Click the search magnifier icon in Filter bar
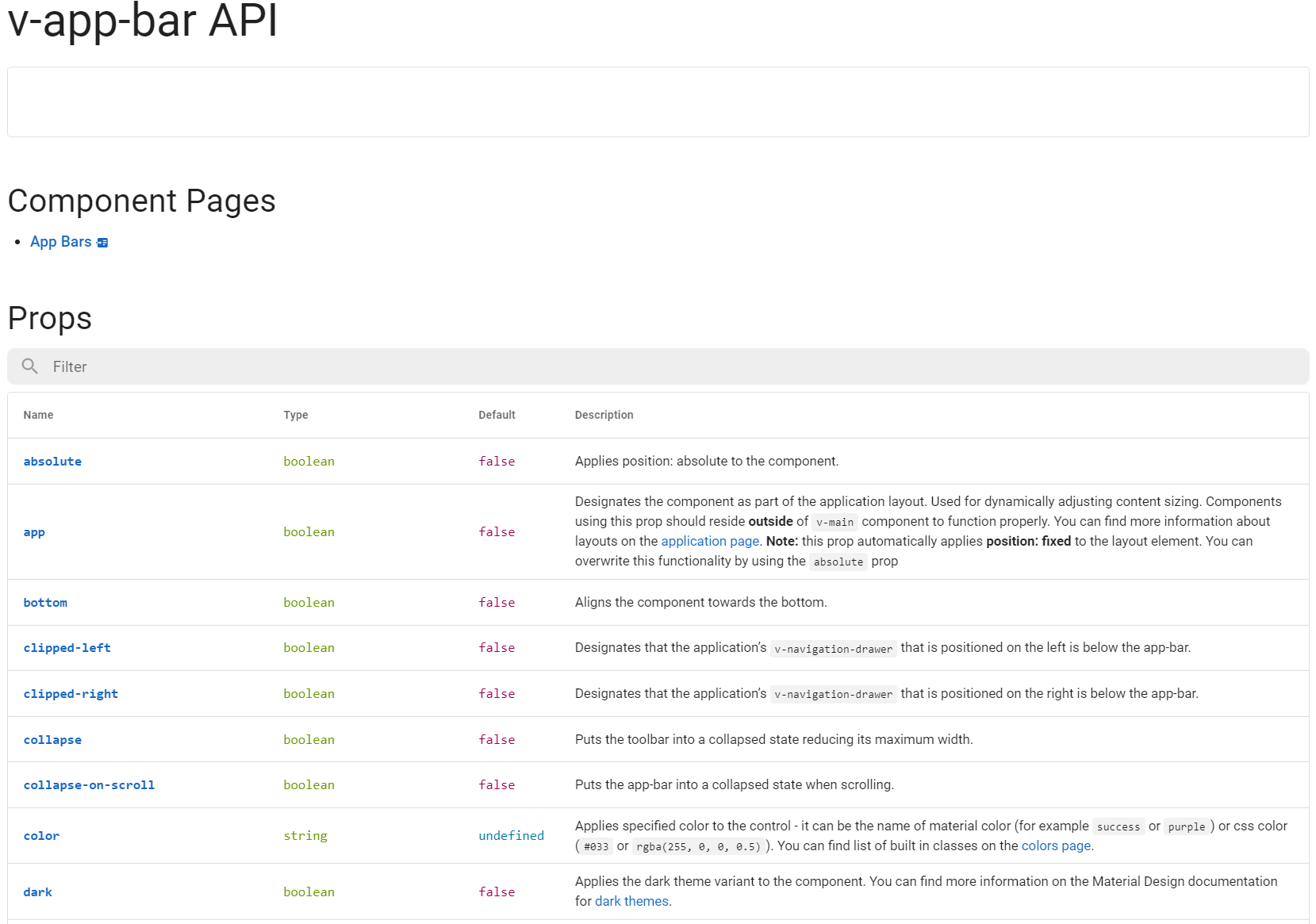The height and width of the screenshot is (924, 1316). tap(30, 366)
